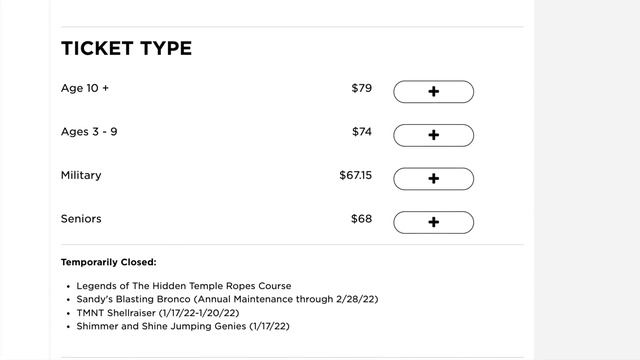Select the Ages 3 - 9 label

tap(89, 132)
